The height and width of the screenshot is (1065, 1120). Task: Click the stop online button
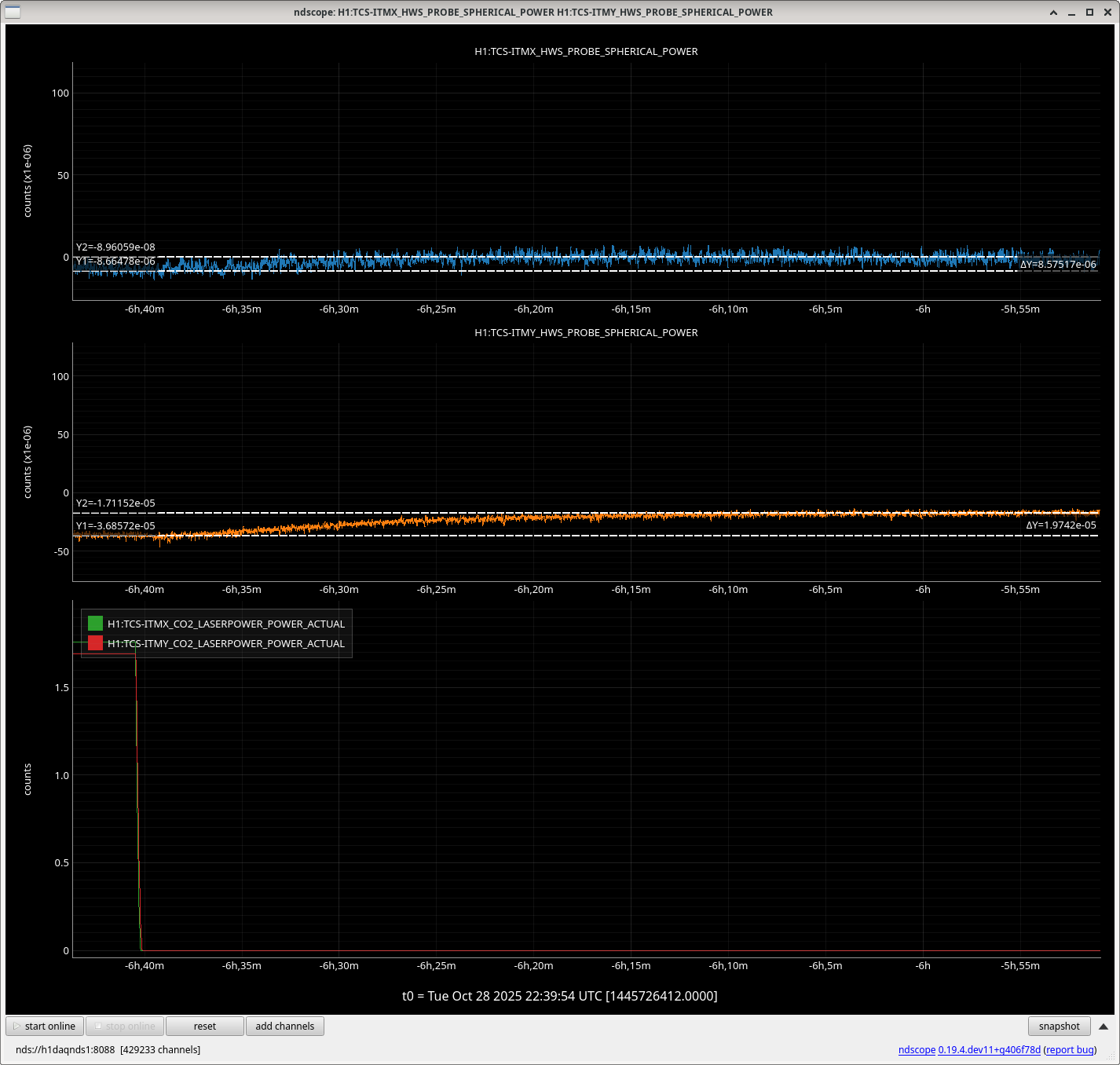click(x=124, y=1026)
